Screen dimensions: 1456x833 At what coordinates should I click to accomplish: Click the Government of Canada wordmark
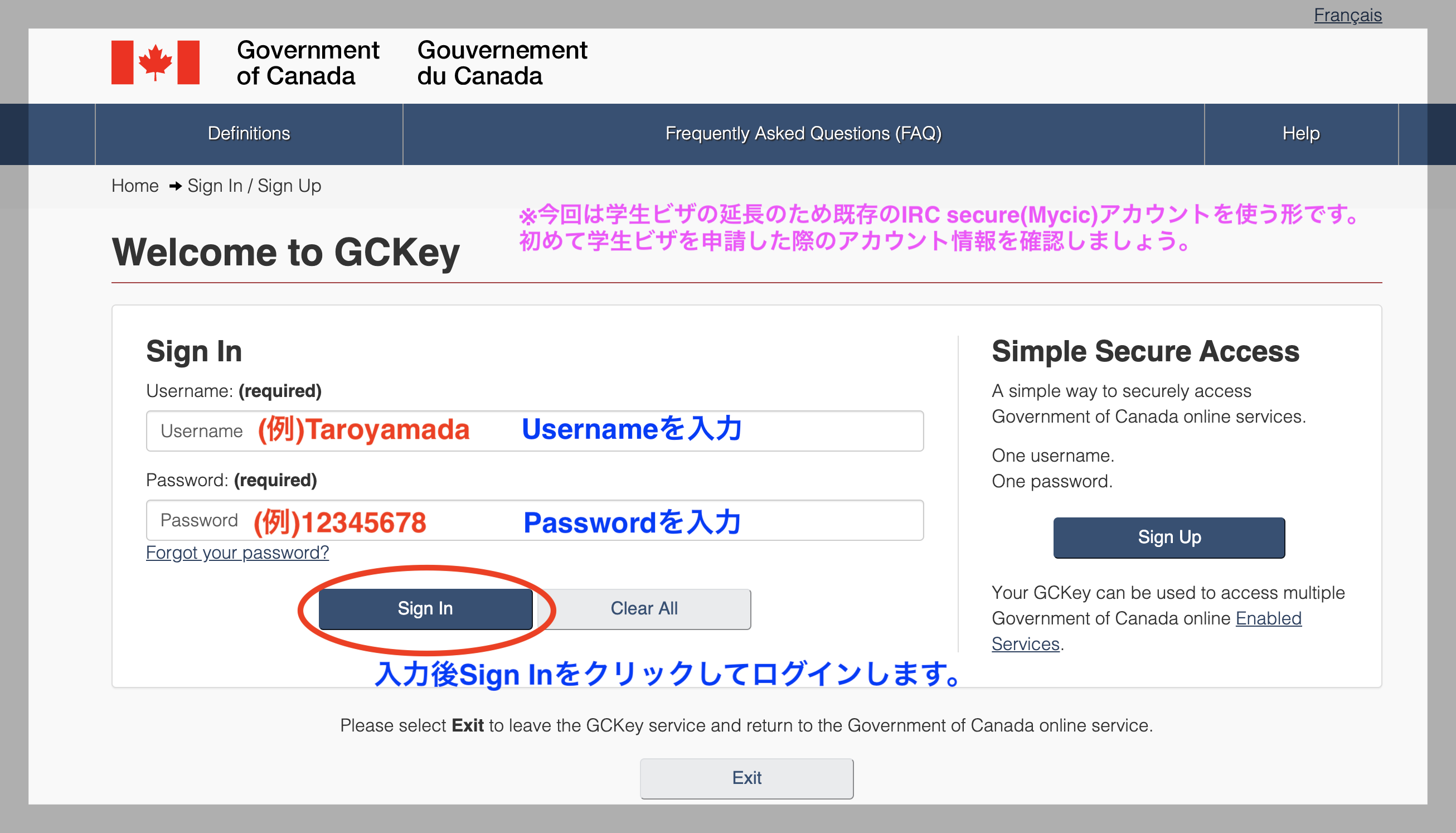pyautogui.click(x=308, y=62)
